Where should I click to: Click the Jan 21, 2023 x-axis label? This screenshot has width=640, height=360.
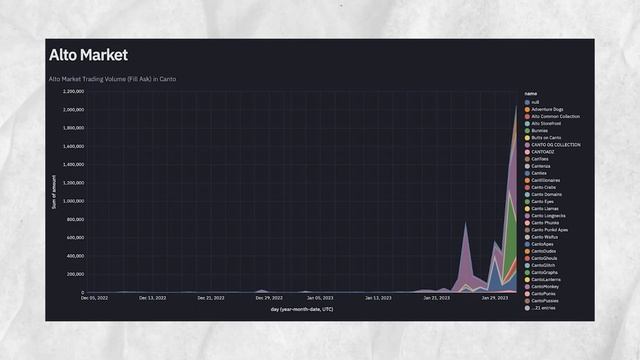pyautogui.click(x=437, y=298)
